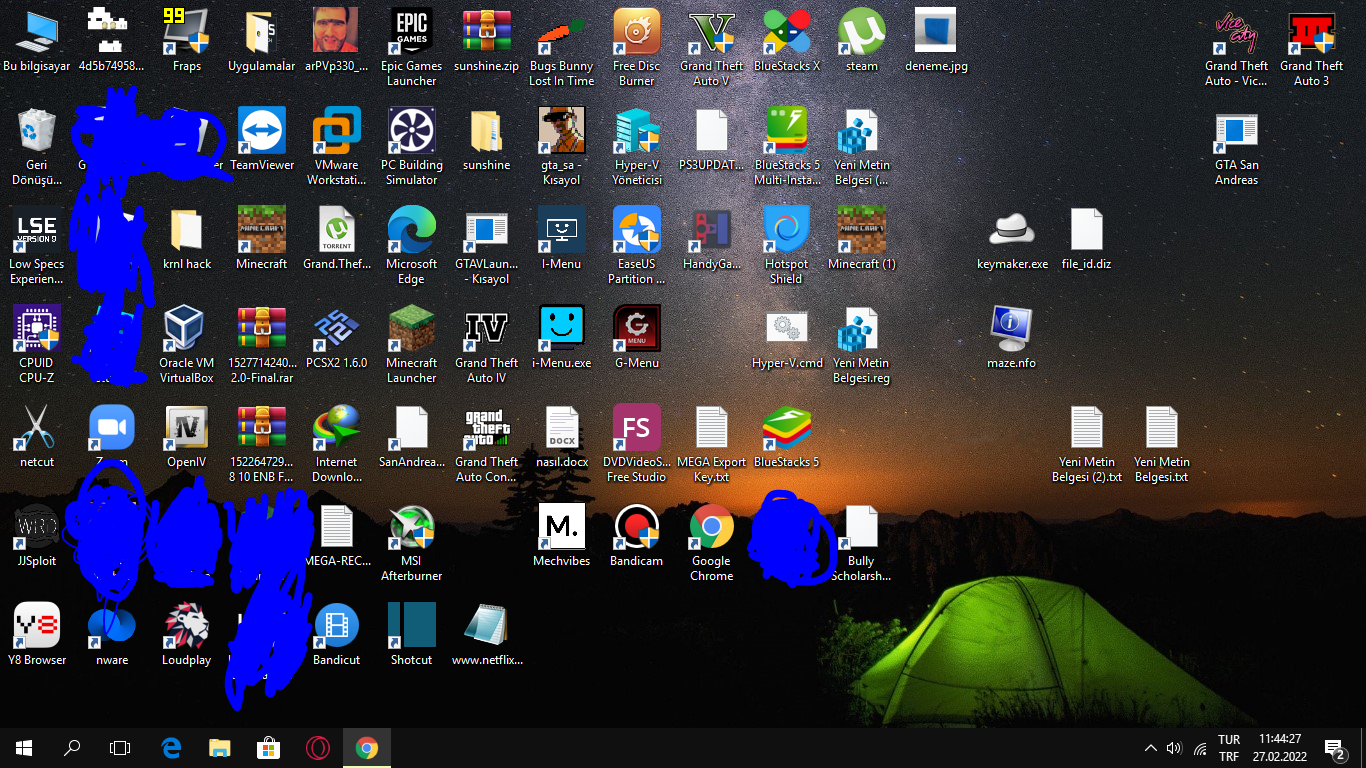Open Oracle VM VirtualBox
Image resolution: width=1366 pixels, height=768 pixels.
(x=187, y=345)
